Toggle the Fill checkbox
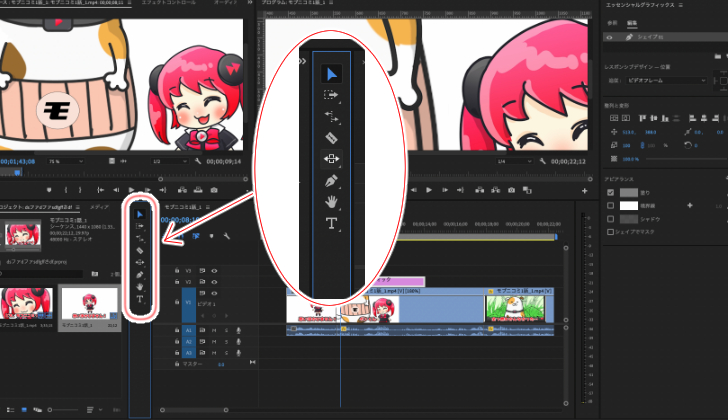This screenshot has width=728, height=420. [611, 193]
